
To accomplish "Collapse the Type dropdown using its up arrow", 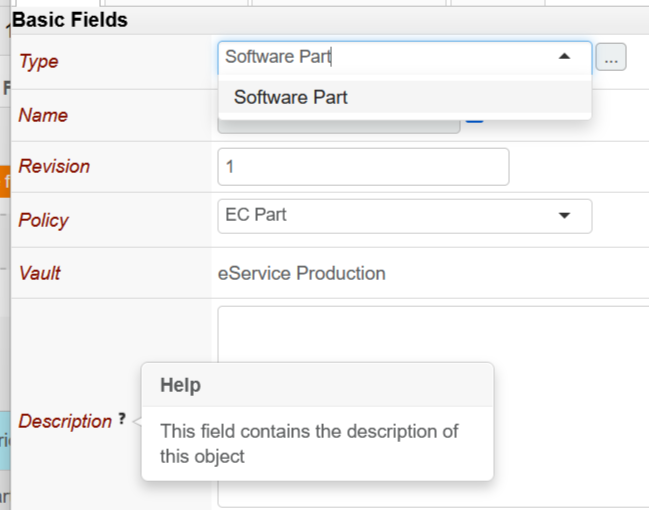I will click(x=564, y=57).
